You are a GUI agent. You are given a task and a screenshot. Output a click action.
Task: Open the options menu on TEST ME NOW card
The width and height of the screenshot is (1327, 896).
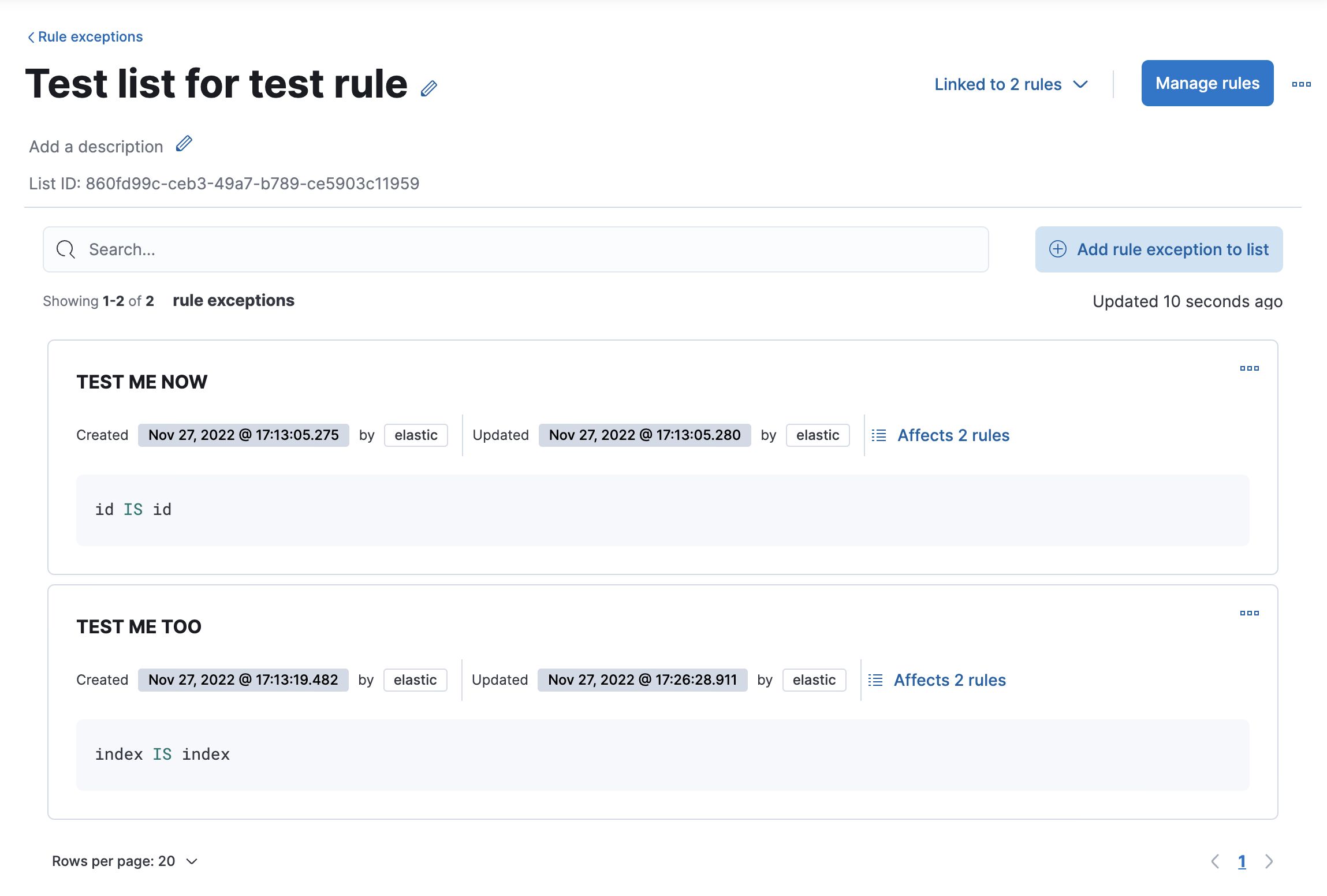pyautogui.click(x=1250, y=368)
